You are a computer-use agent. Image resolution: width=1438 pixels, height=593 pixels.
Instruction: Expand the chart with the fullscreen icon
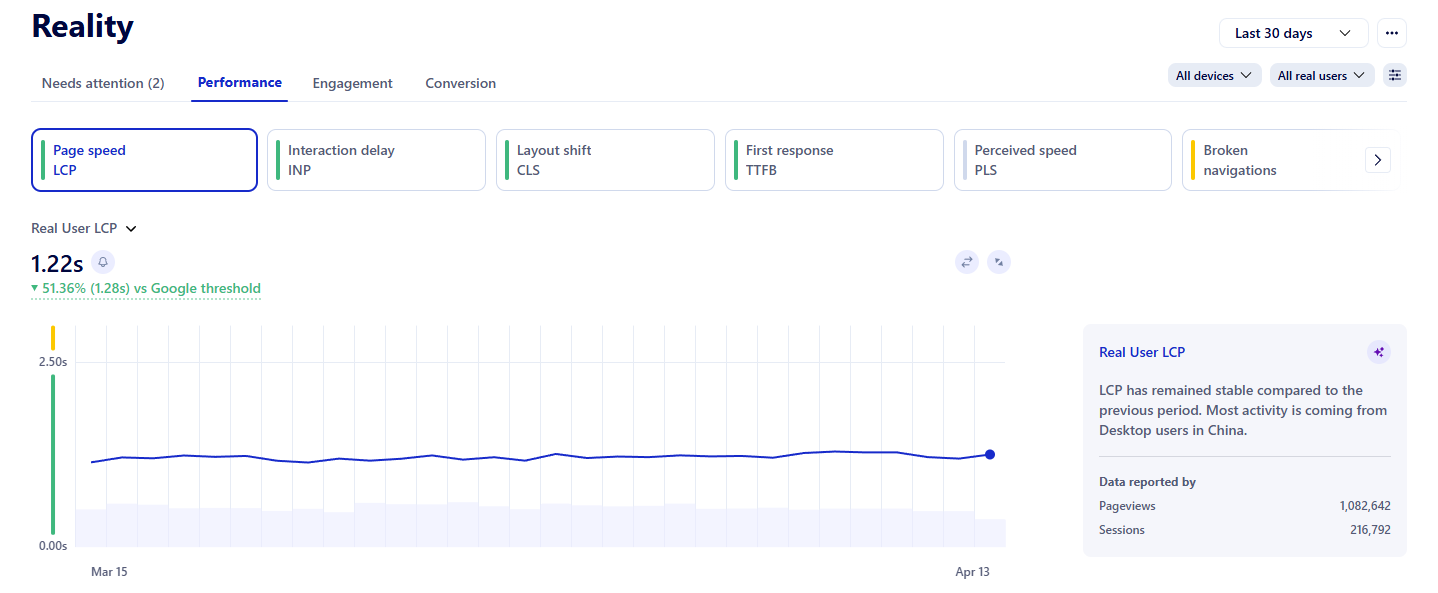[x=998, y=261]
